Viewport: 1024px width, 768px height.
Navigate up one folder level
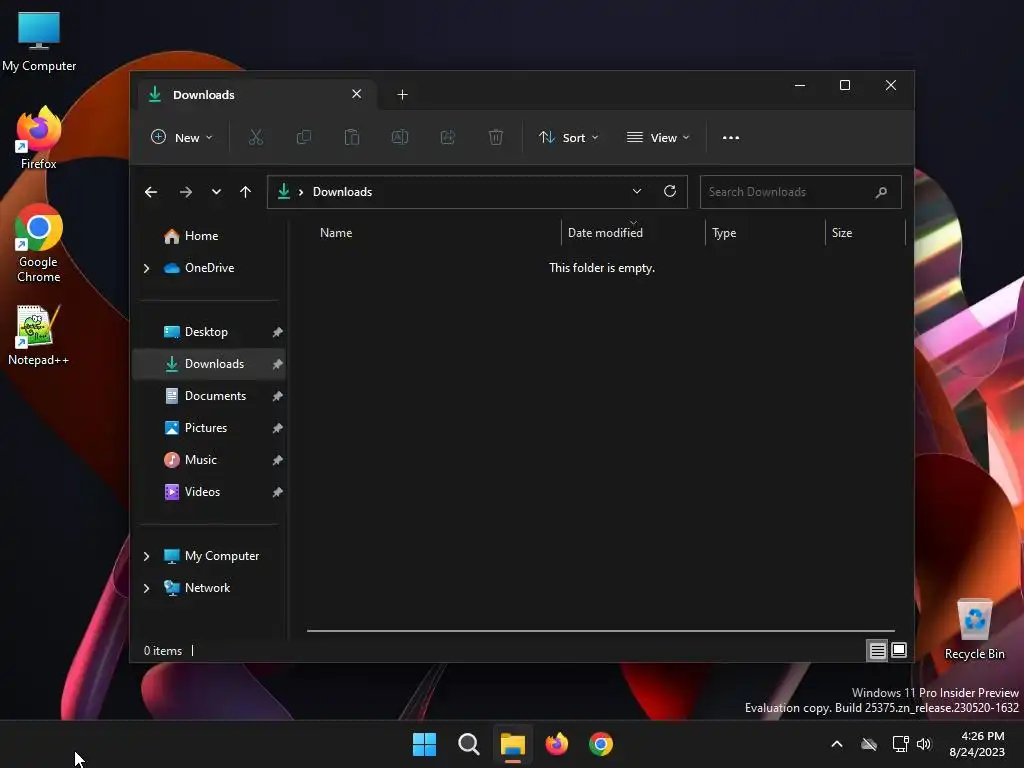point(246,192)
